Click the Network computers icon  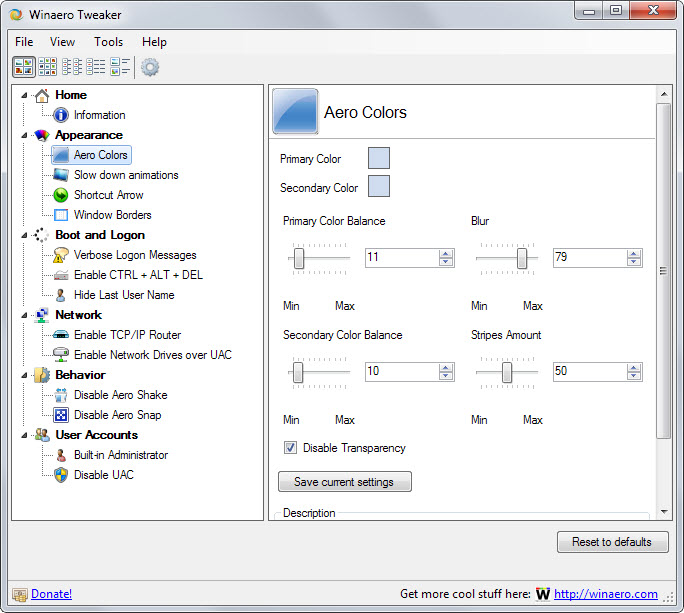click(x=42, y=315)
